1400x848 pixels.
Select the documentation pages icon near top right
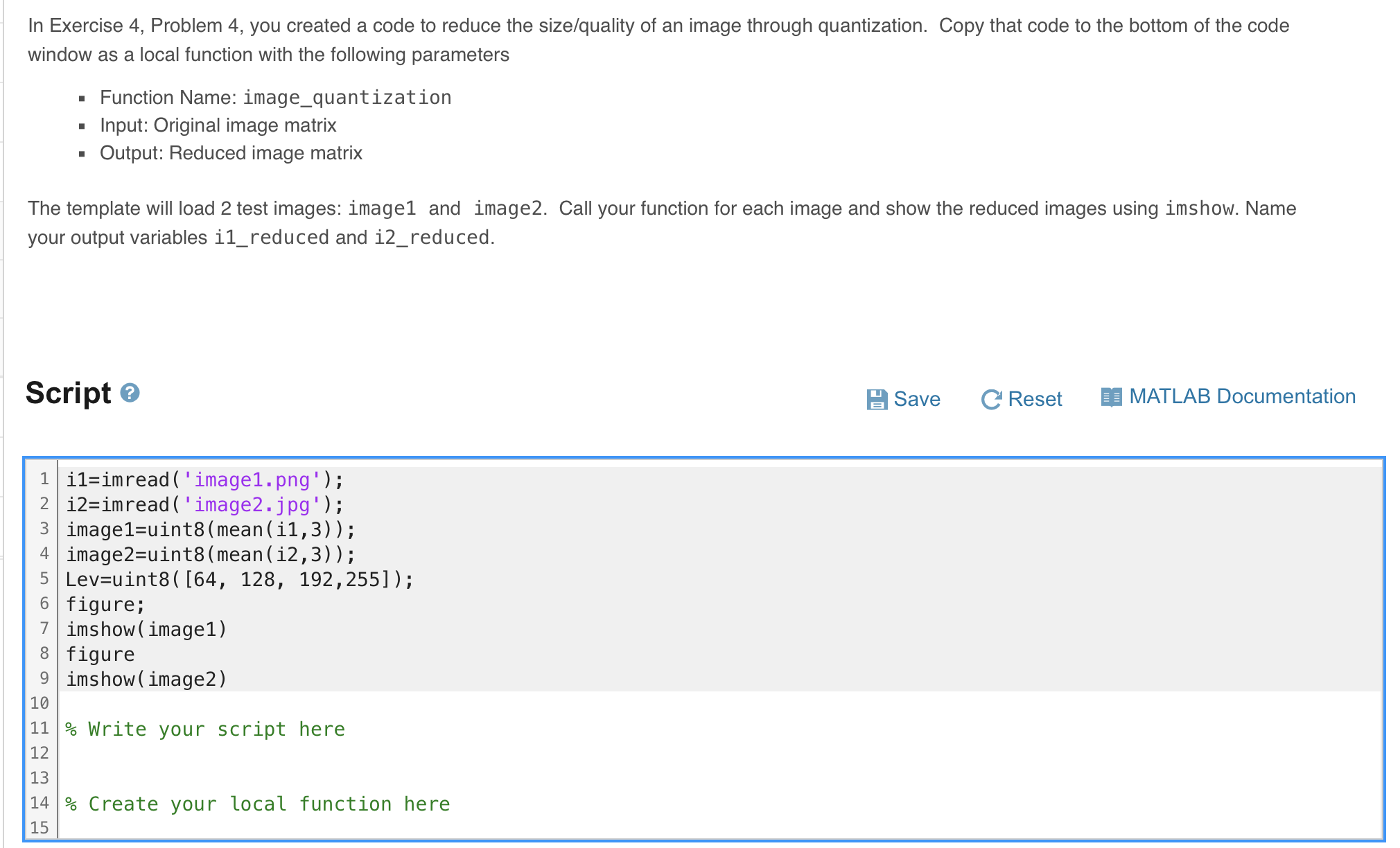(x=1112, y=396)
